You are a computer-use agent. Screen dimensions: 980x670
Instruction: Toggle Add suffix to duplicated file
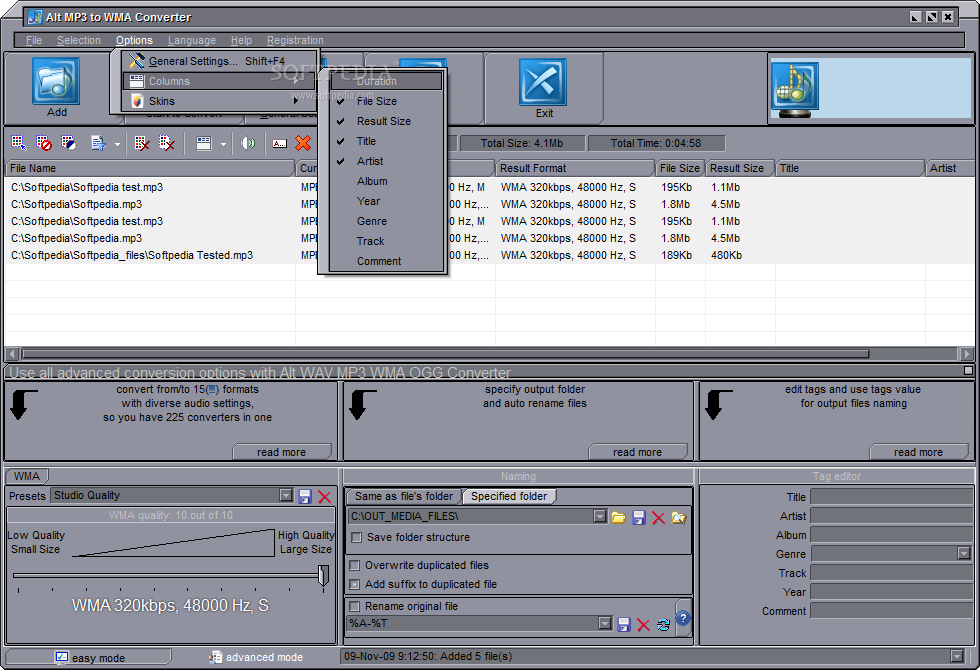pyautogui.click(x=355, y=584)
